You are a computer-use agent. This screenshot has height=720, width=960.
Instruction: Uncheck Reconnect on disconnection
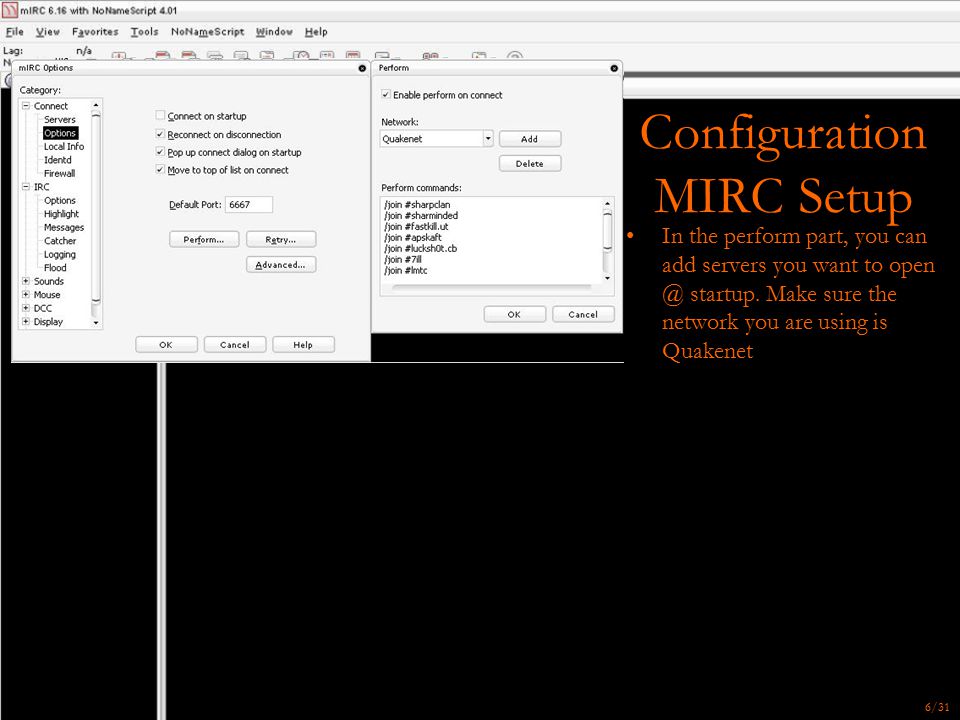click(x=160, y=134)
